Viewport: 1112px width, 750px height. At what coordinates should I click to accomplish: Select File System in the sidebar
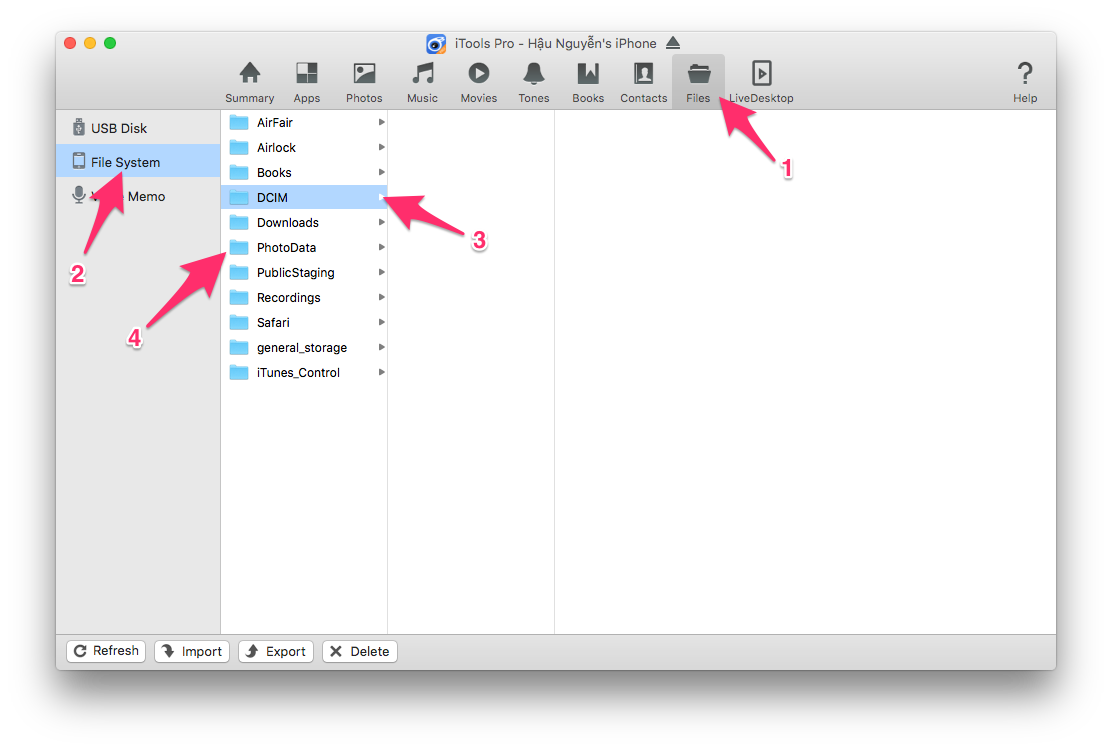[x=125, y=161]
